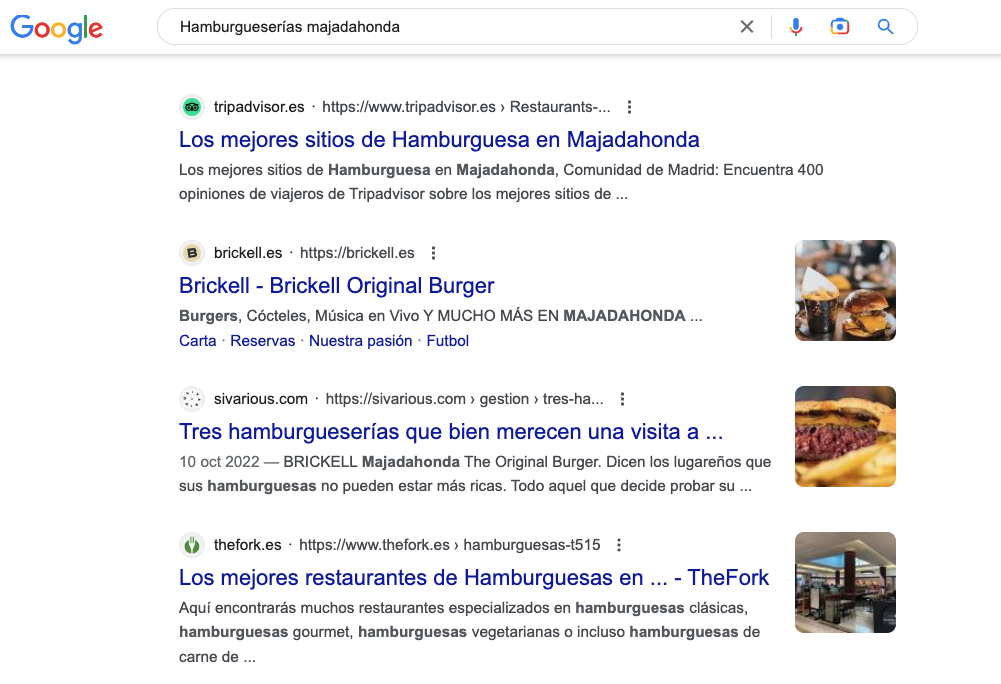This screenshot has height=684, width=1001.
Task: Click the '10 oct 2022' date text
Action: 219,462
